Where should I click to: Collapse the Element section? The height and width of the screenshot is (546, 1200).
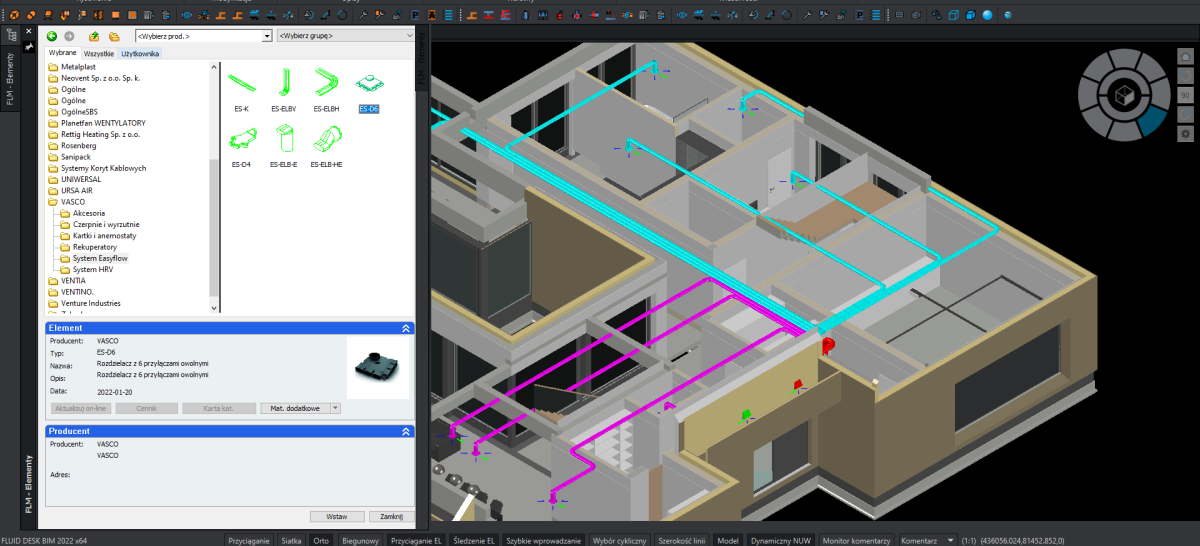point(406,328)
